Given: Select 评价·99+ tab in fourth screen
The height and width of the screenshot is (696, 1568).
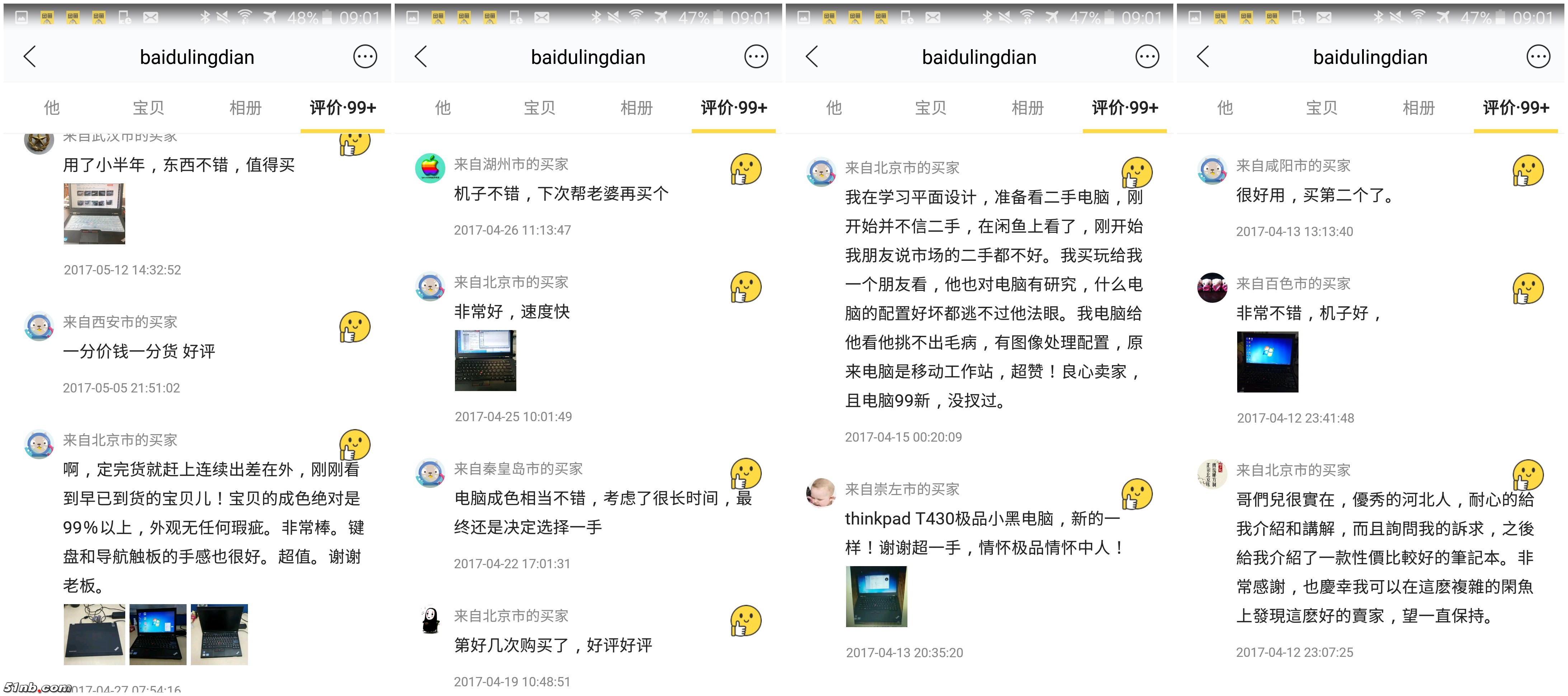Looking at the screenshot, I should pyautogui.click(x=1516, y=108).
